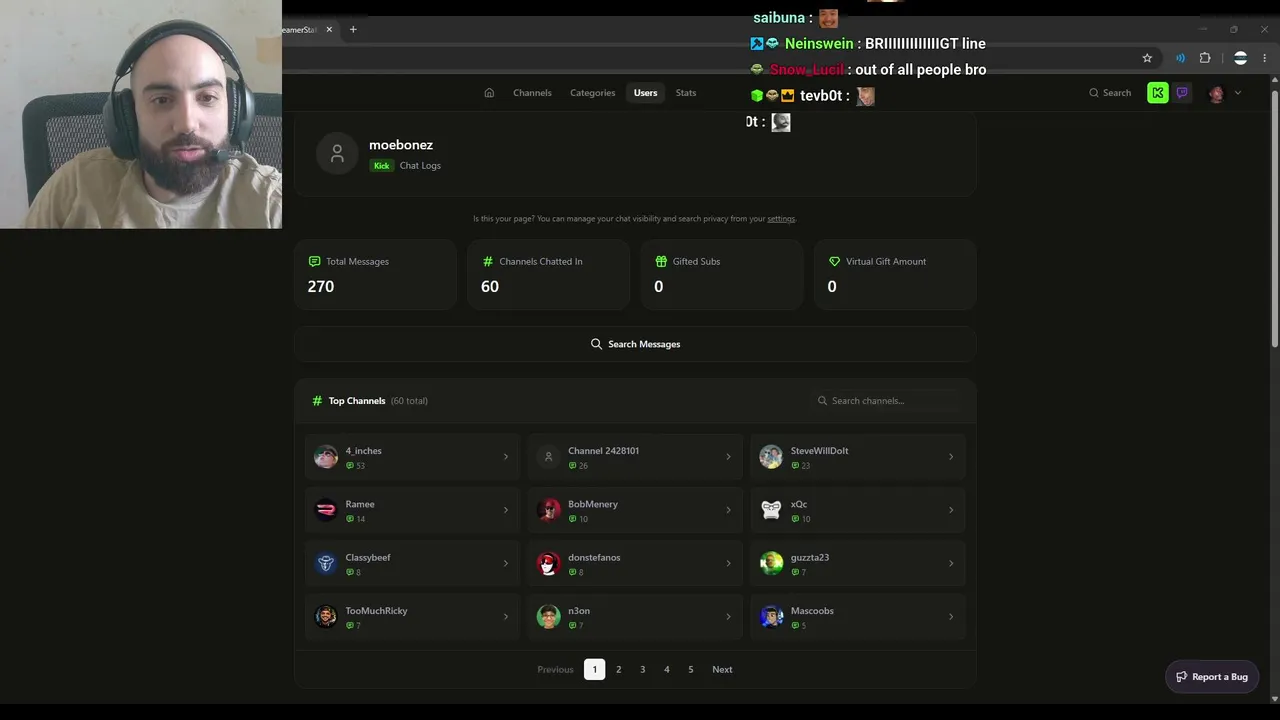Expand the account dropdown chevron

(x=1238, y=93)
